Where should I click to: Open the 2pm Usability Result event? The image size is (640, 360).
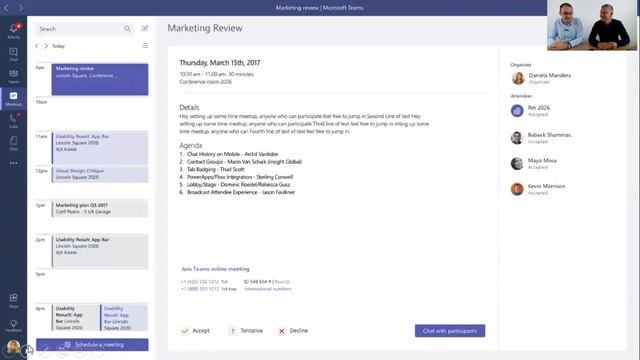point(100,251)
